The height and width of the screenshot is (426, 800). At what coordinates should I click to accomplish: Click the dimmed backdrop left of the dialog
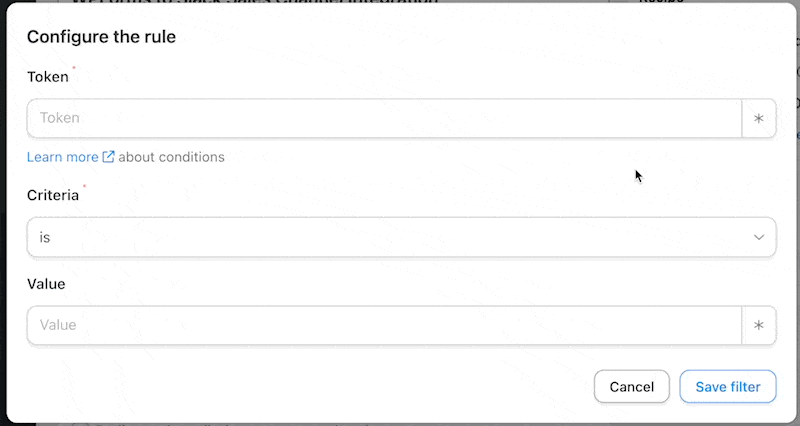[x=3, y=306]
